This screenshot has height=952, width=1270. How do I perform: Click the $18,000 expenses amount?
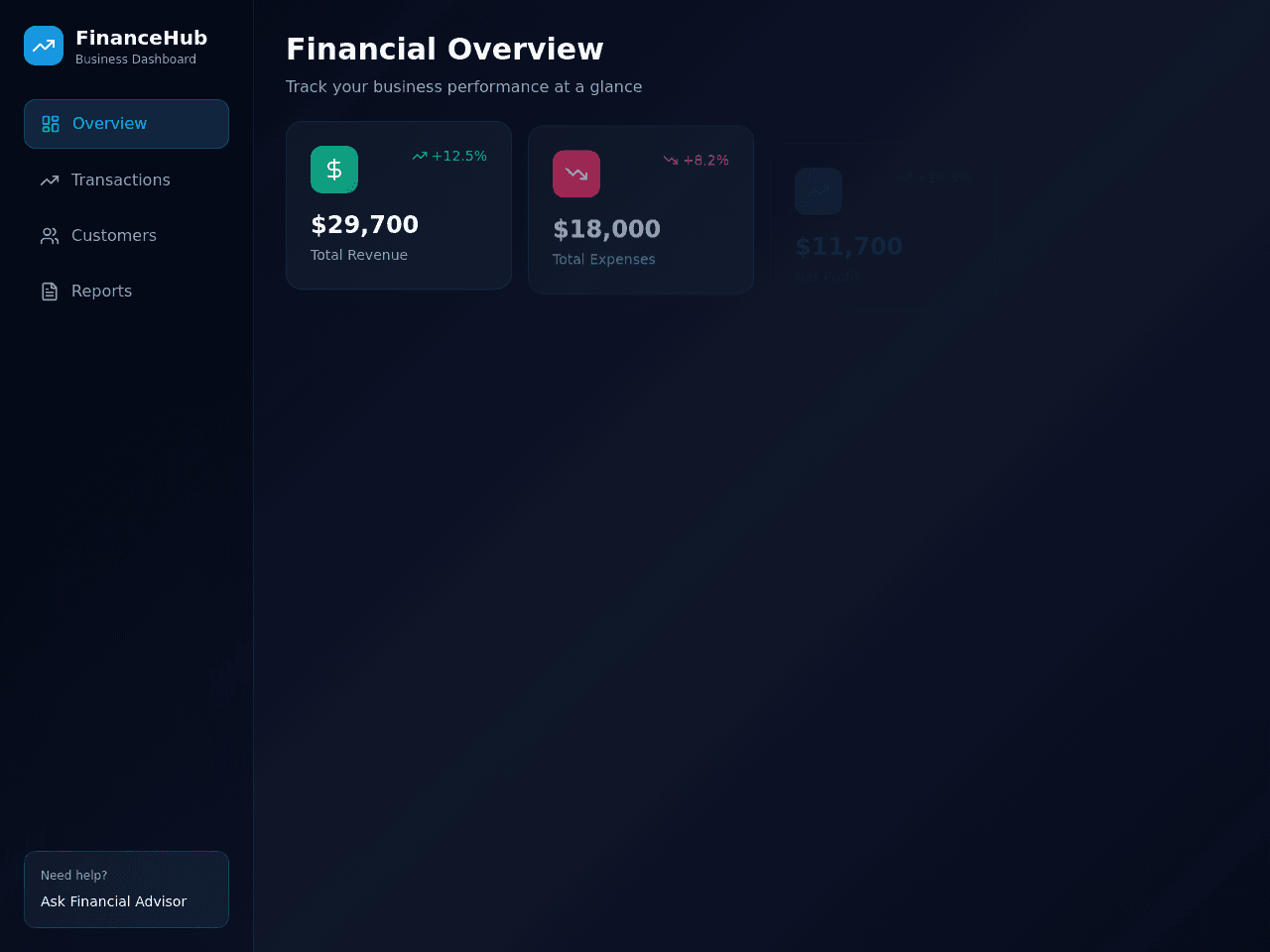(606, 229)
